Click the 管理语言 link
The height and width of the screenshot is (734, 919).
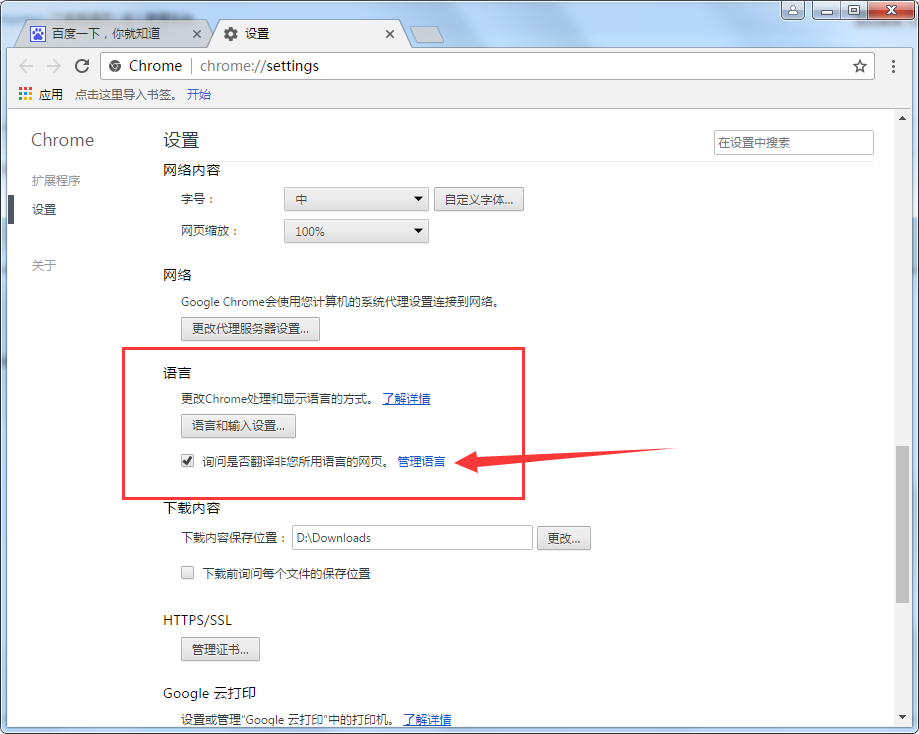[x=420, y=461]
